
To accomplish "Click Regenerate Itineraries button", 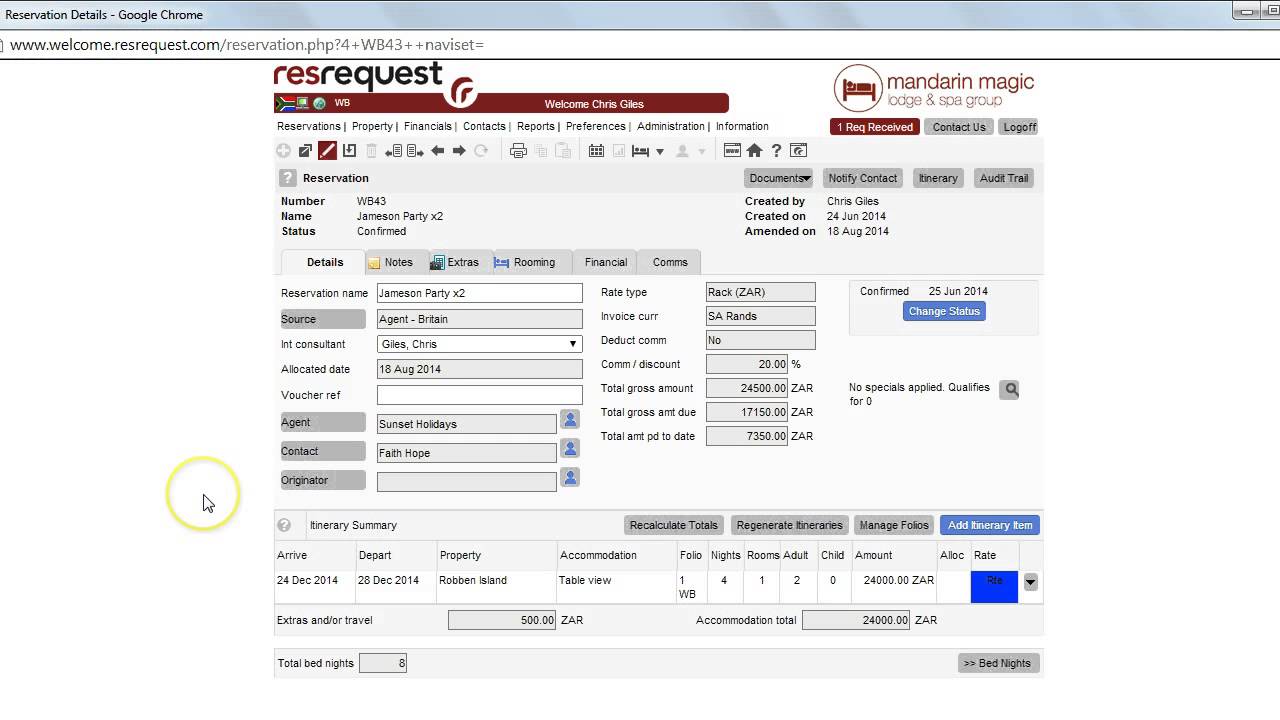I will 790,525.
